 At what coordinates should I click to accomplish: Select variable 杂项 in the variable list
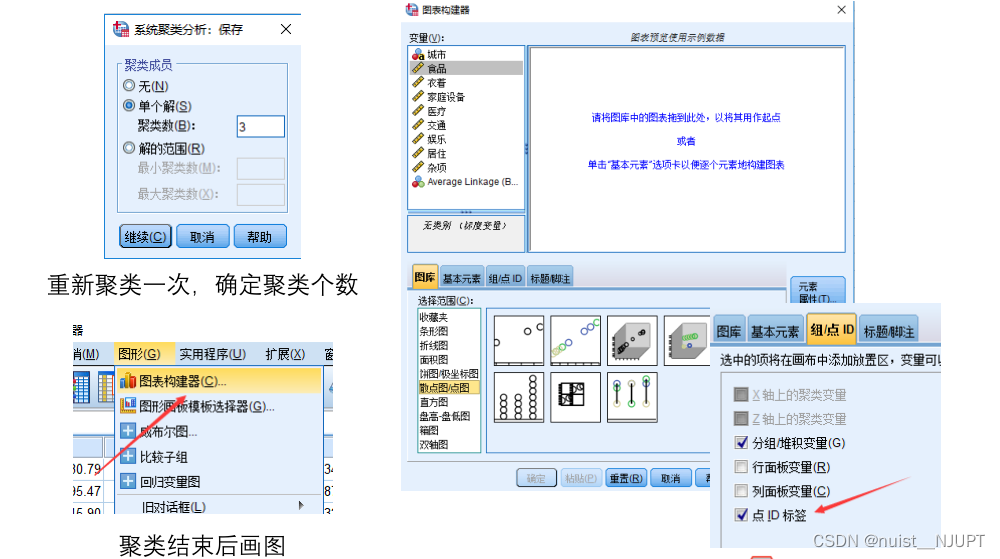(466, 168)
